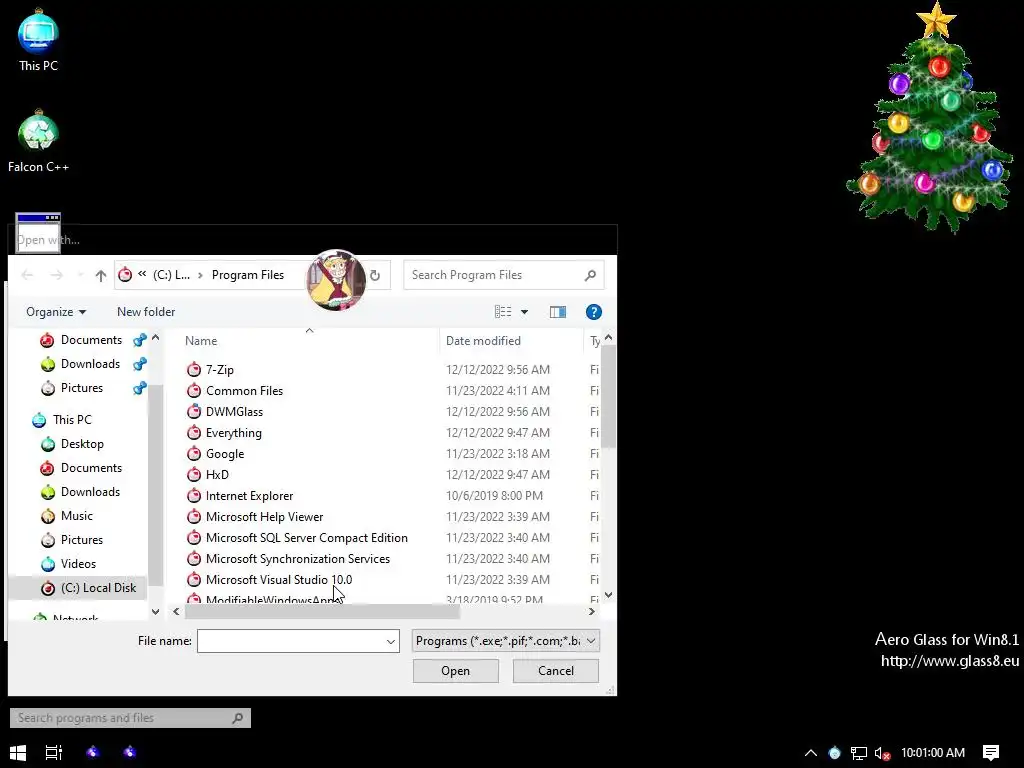Viewport: 1024px width, 768px height.
Task: Click the Program Files breadcrumb
Action: (248, 275)
